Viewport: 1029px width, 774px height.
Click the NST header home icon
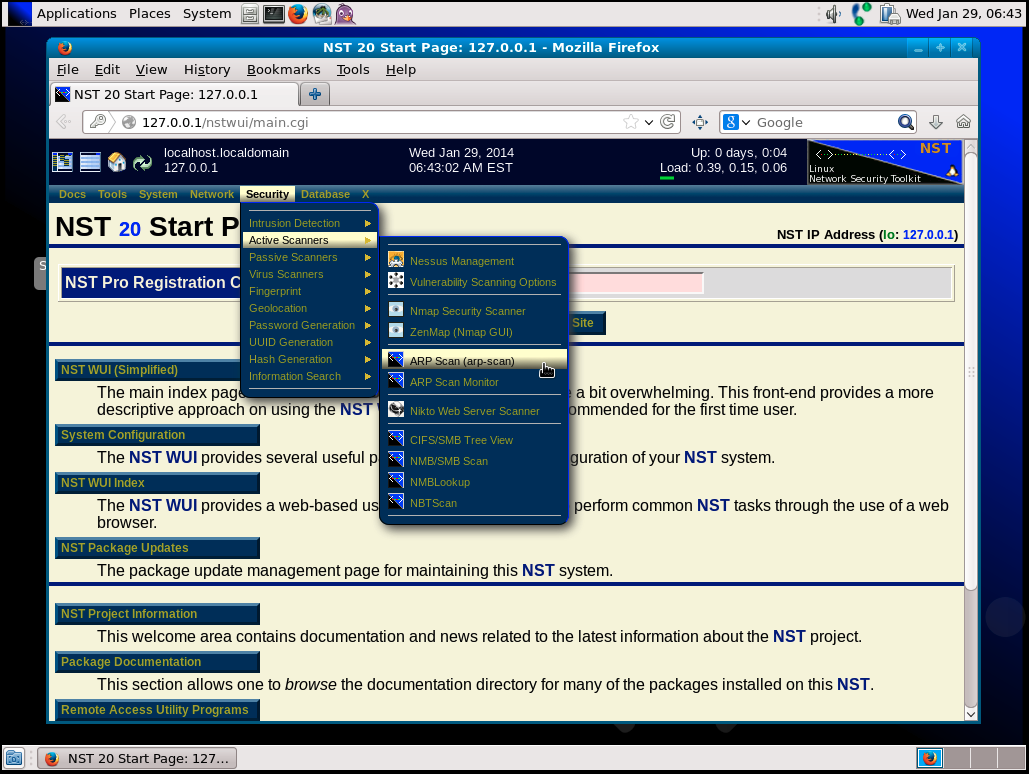pos(117,161)
